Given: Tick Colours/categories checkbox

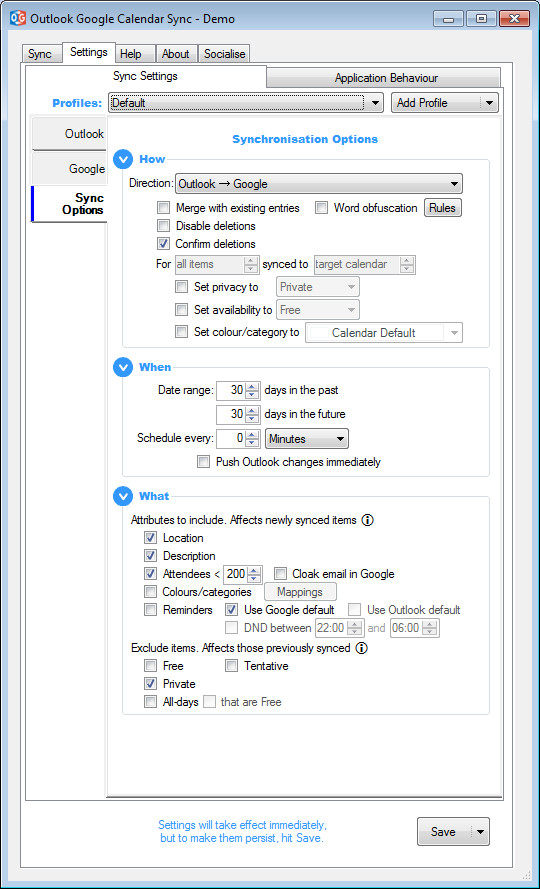Looking at the screenshot, I should click(x=150, y=592).
